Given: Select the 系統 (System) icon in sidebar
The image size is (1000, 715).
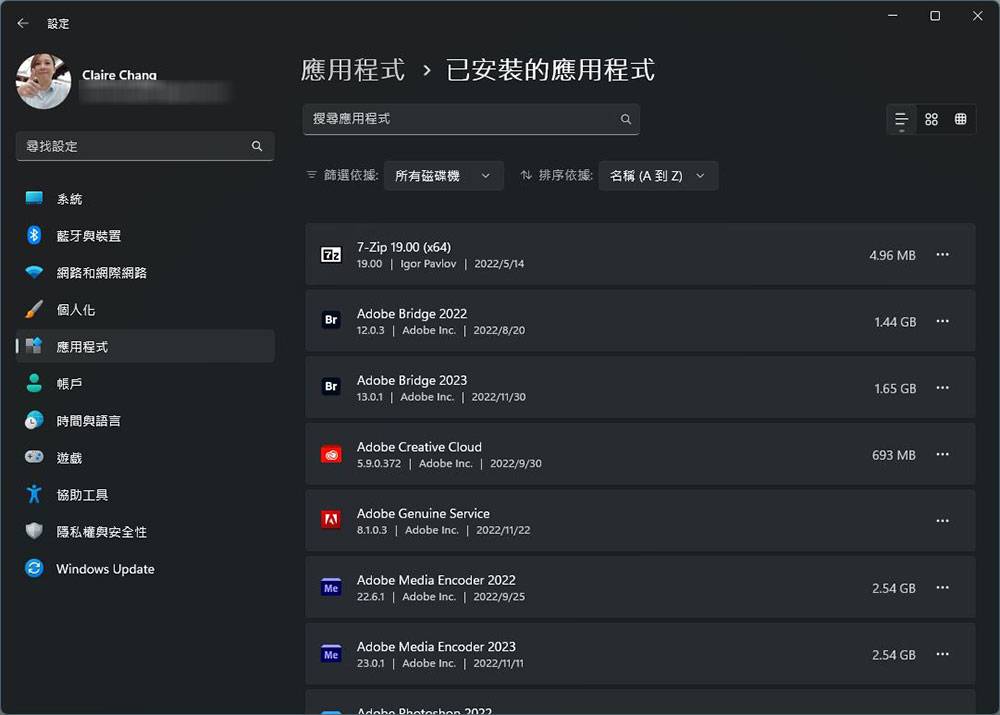Looking at the screenshot, I should tap(32, 198).
